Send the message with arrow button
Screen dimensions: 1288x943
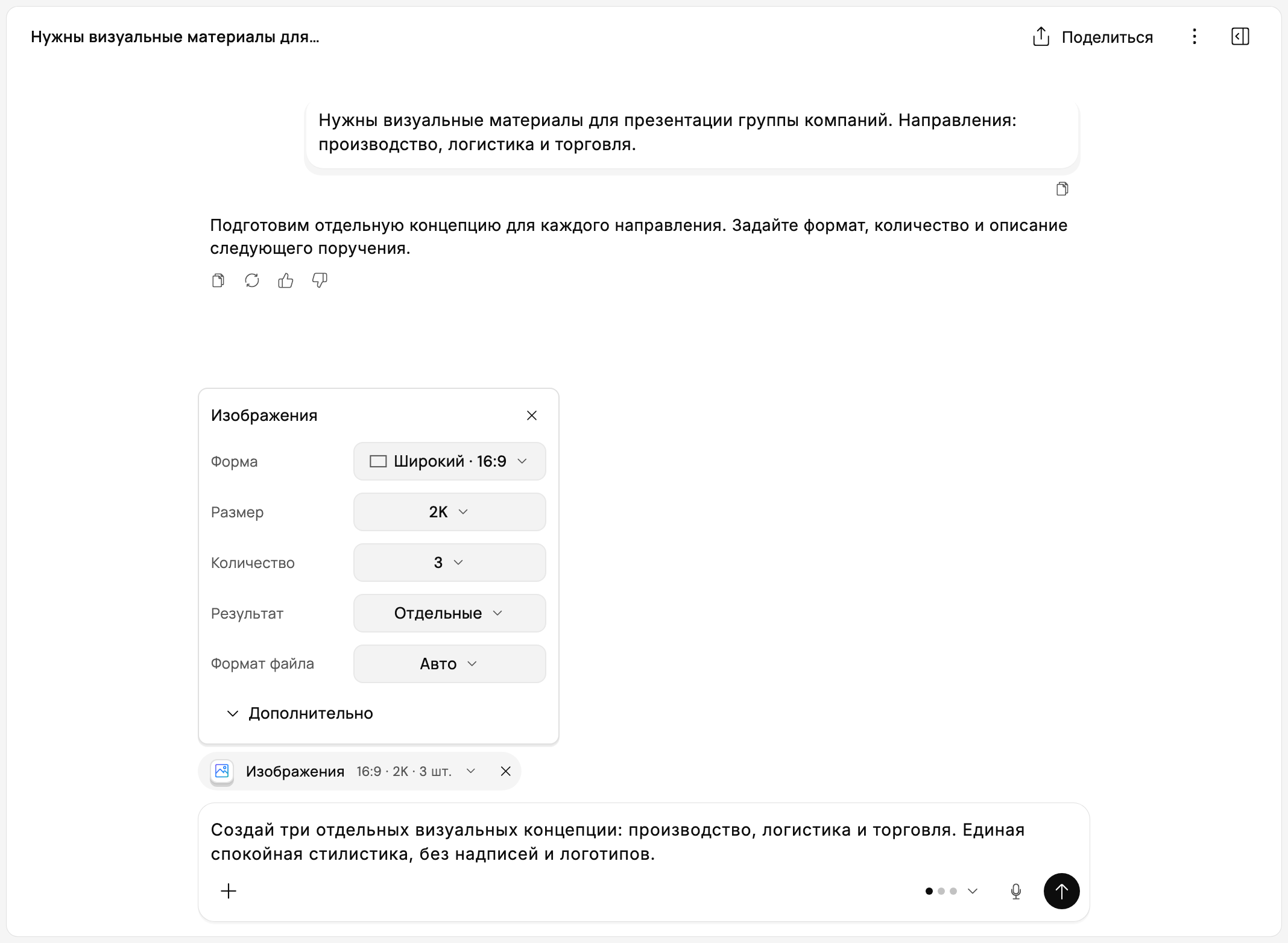1062,891
